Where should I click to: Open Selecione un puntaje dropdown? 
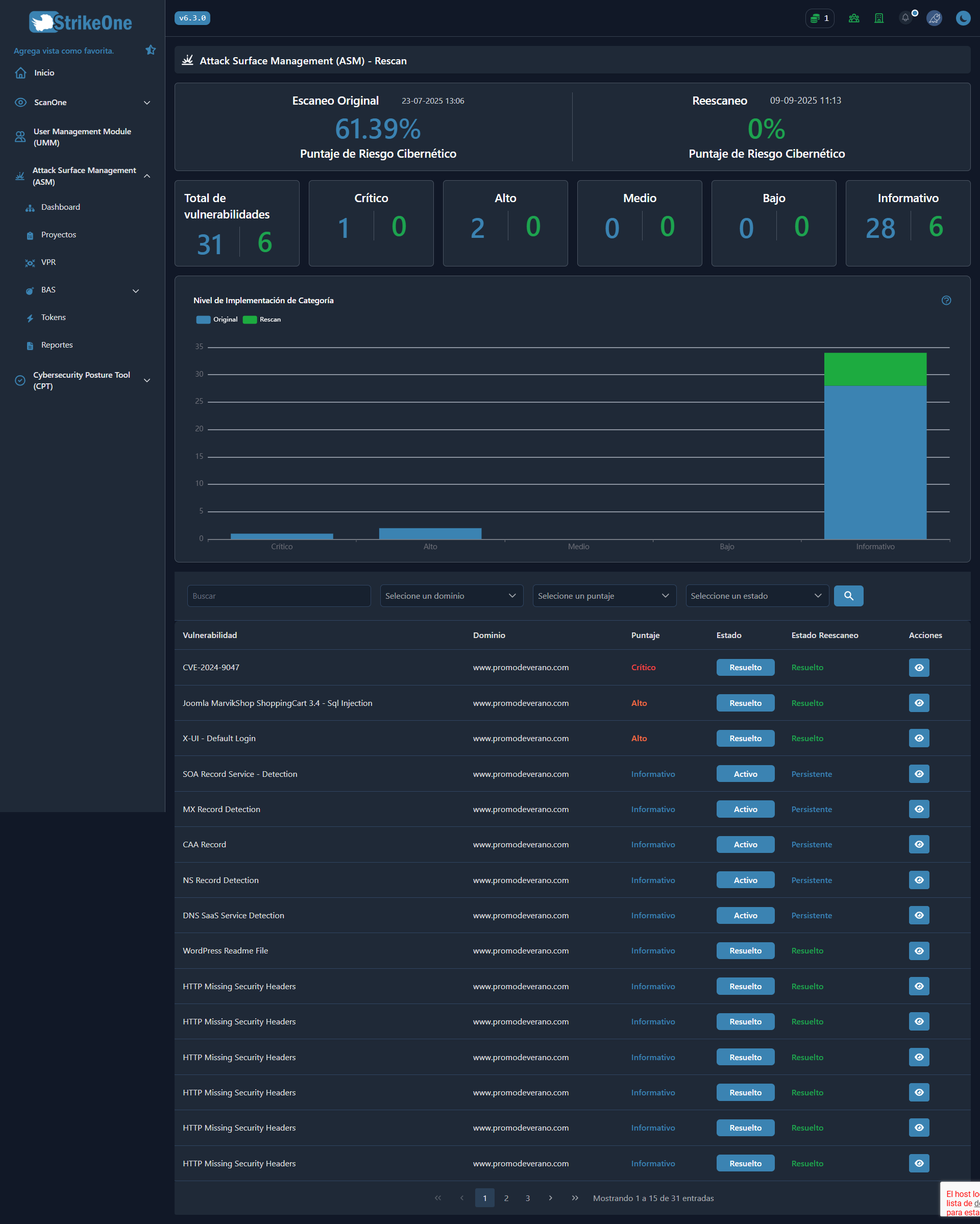[604, 596]
